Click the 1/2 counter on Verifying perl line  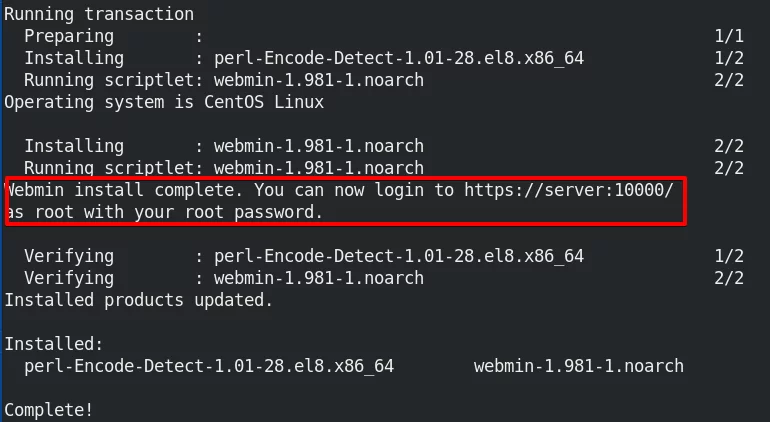pos(729,256)
